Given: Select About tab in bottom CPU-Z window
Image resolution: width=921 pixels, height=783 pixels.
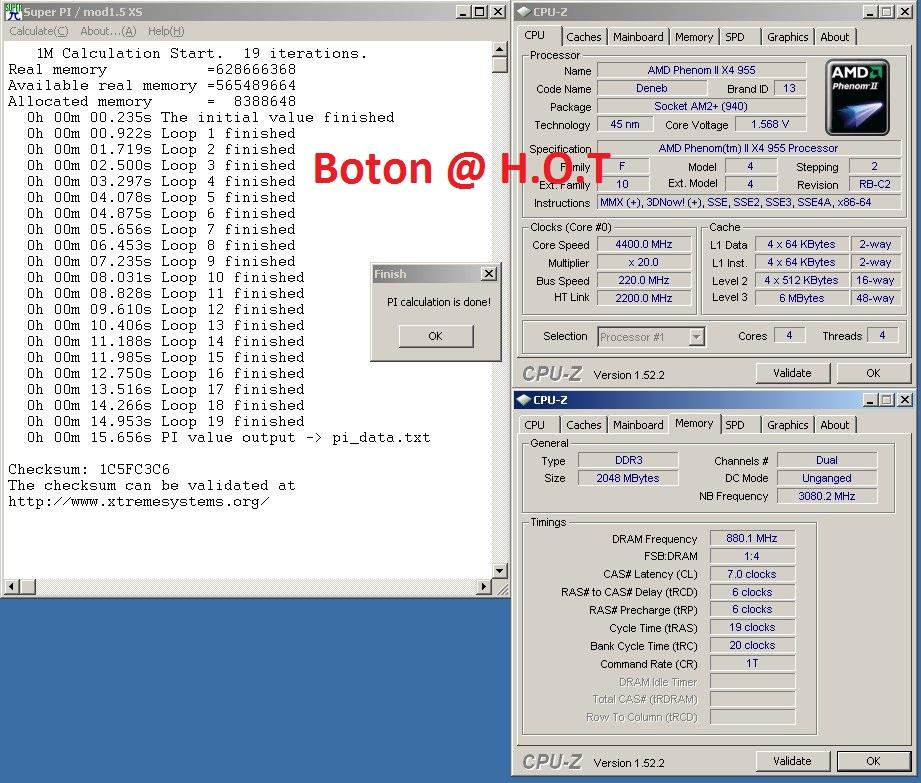Looking at the screenshot, I should coord(835,425).
